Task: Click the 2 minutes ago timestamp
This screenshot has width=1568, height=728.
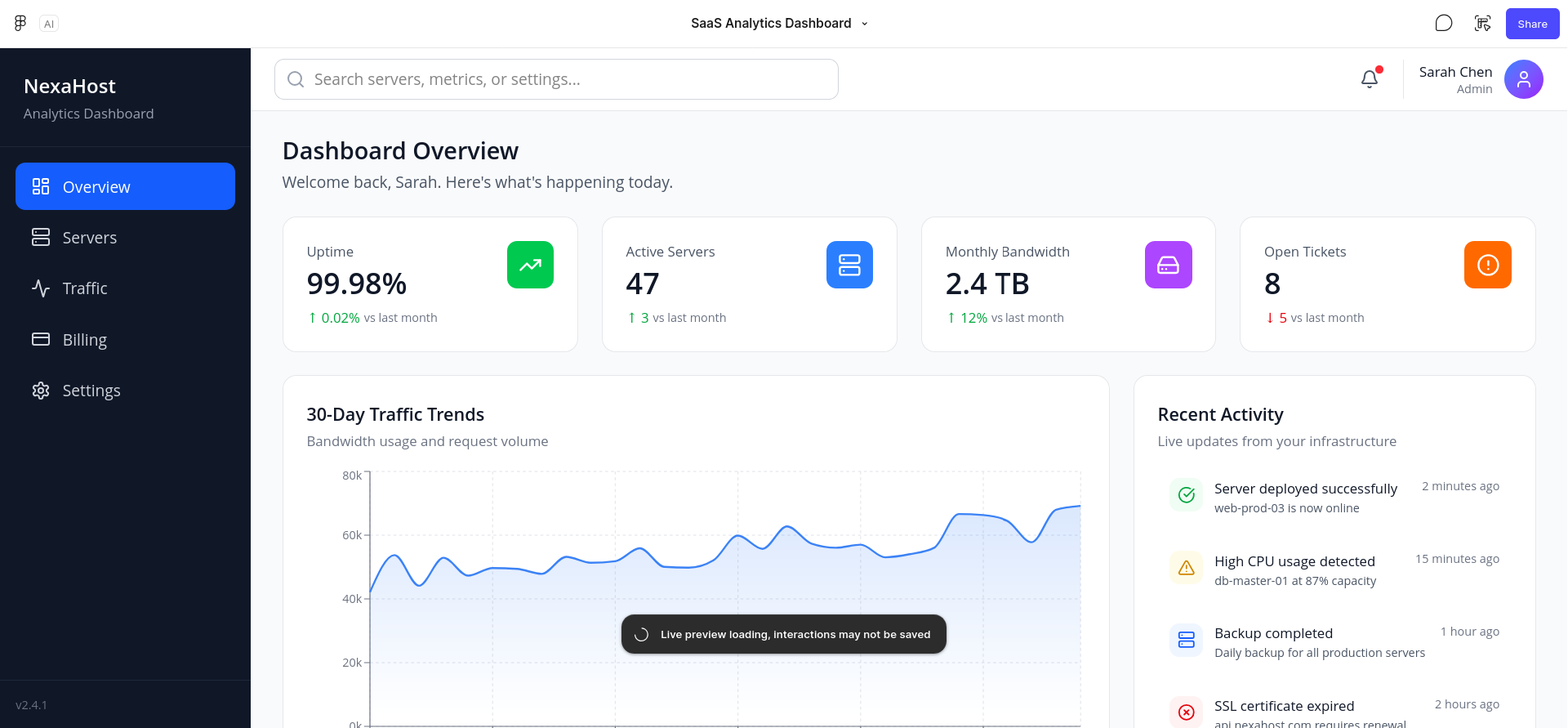Action: [x=1460, y=486]
